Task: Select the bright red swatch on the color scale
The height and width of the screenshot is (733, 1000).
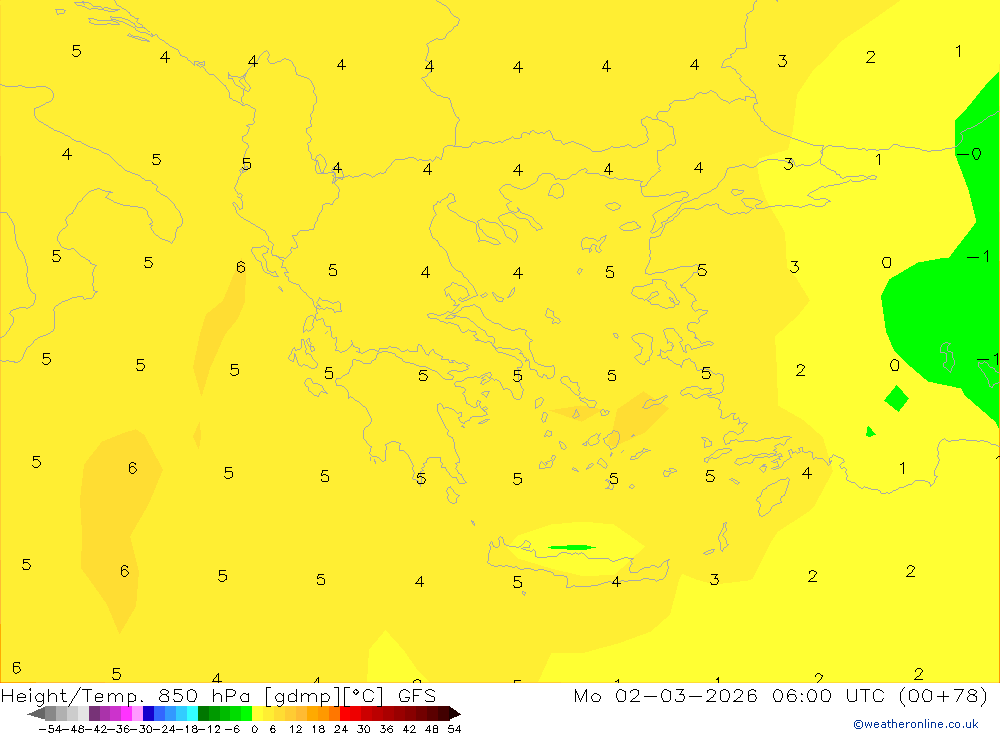Action: (345, 713)
